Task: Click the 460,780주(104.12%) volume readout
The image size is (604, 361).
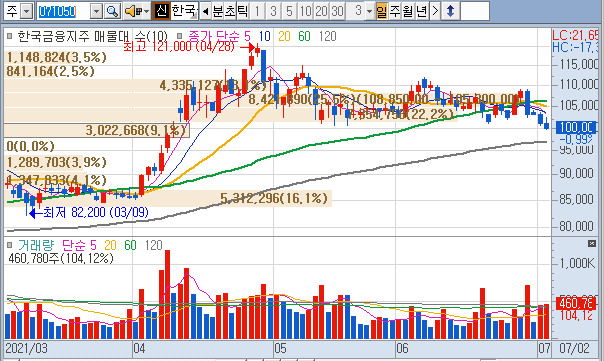Action: point(61,258)
